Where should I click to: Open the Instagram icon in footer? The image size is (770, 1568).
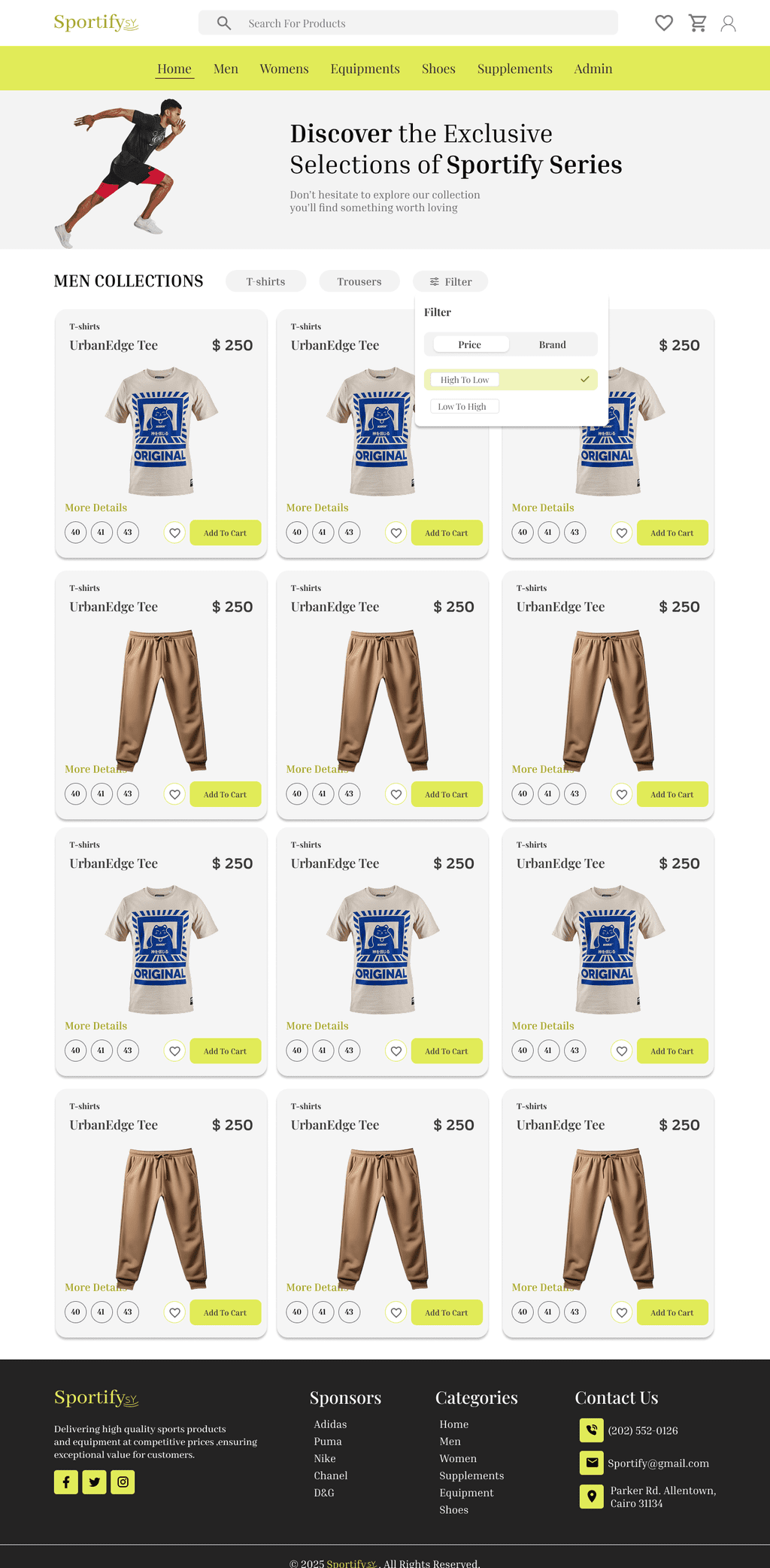pyautogui.click(x=123, y=1482)
